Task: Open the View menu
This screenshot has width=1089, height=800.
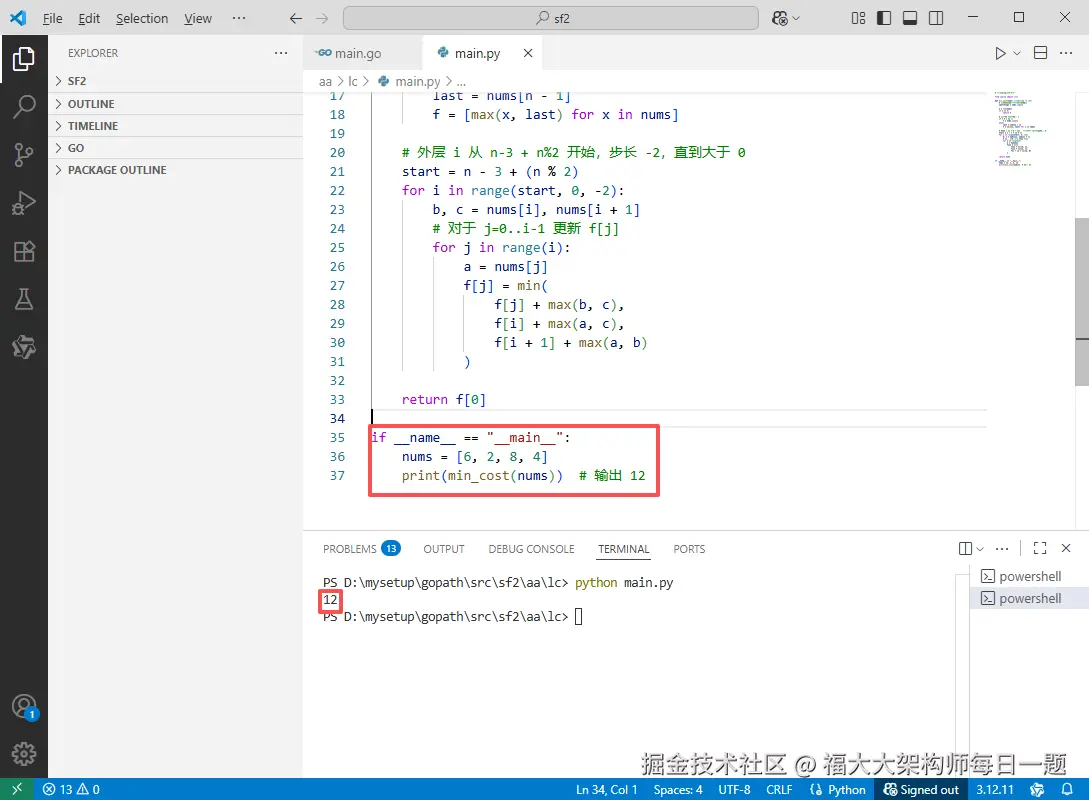Action: click(198, 18)
